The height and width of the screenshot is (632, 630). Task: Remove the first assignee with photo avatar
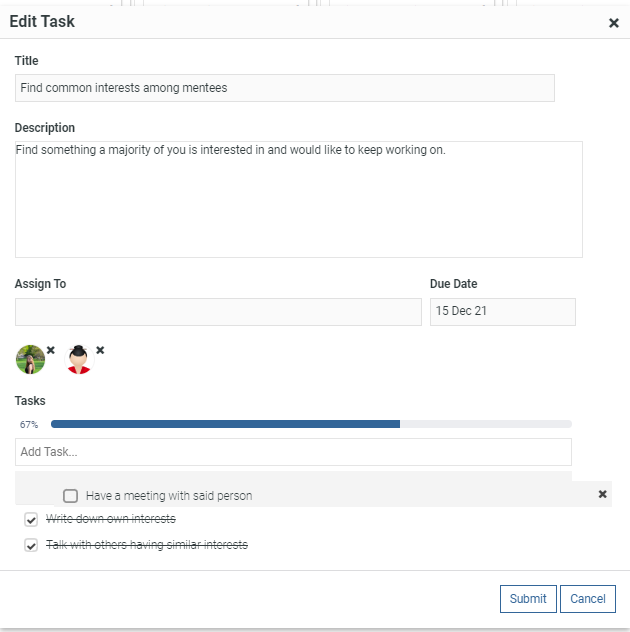point(50,350)
